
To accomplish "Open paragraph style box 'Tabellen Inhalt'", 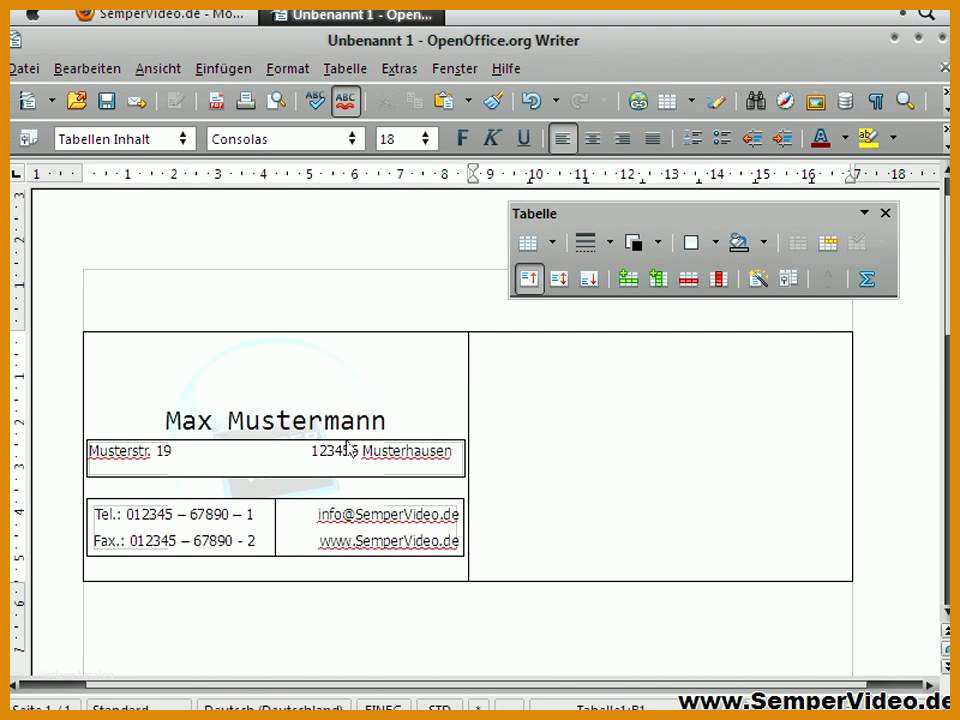I will click(125, 139).
